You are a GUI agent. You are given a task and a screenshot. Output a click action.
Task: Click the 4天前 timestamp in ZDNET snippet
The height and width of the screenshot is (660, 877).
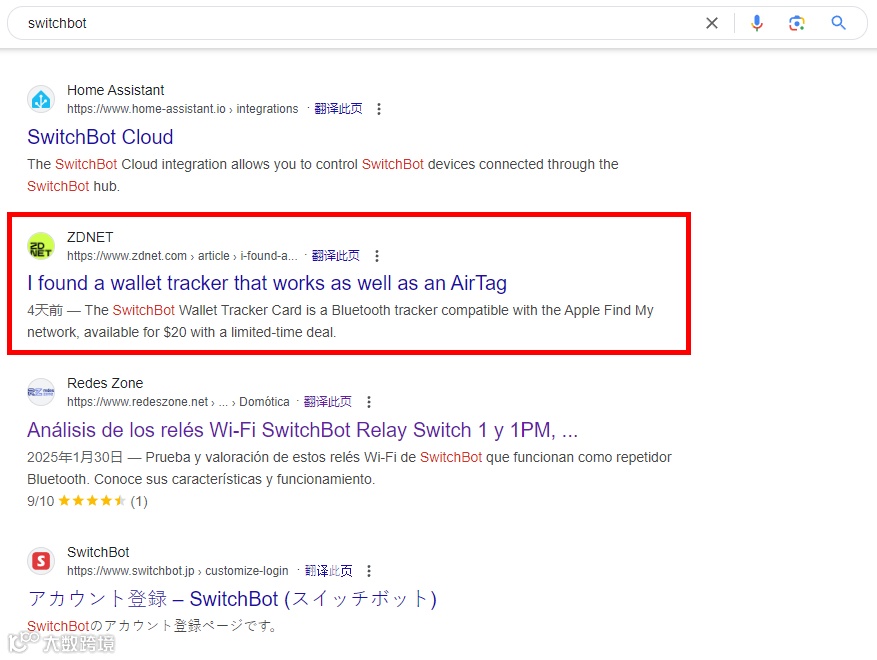point(45,310)
